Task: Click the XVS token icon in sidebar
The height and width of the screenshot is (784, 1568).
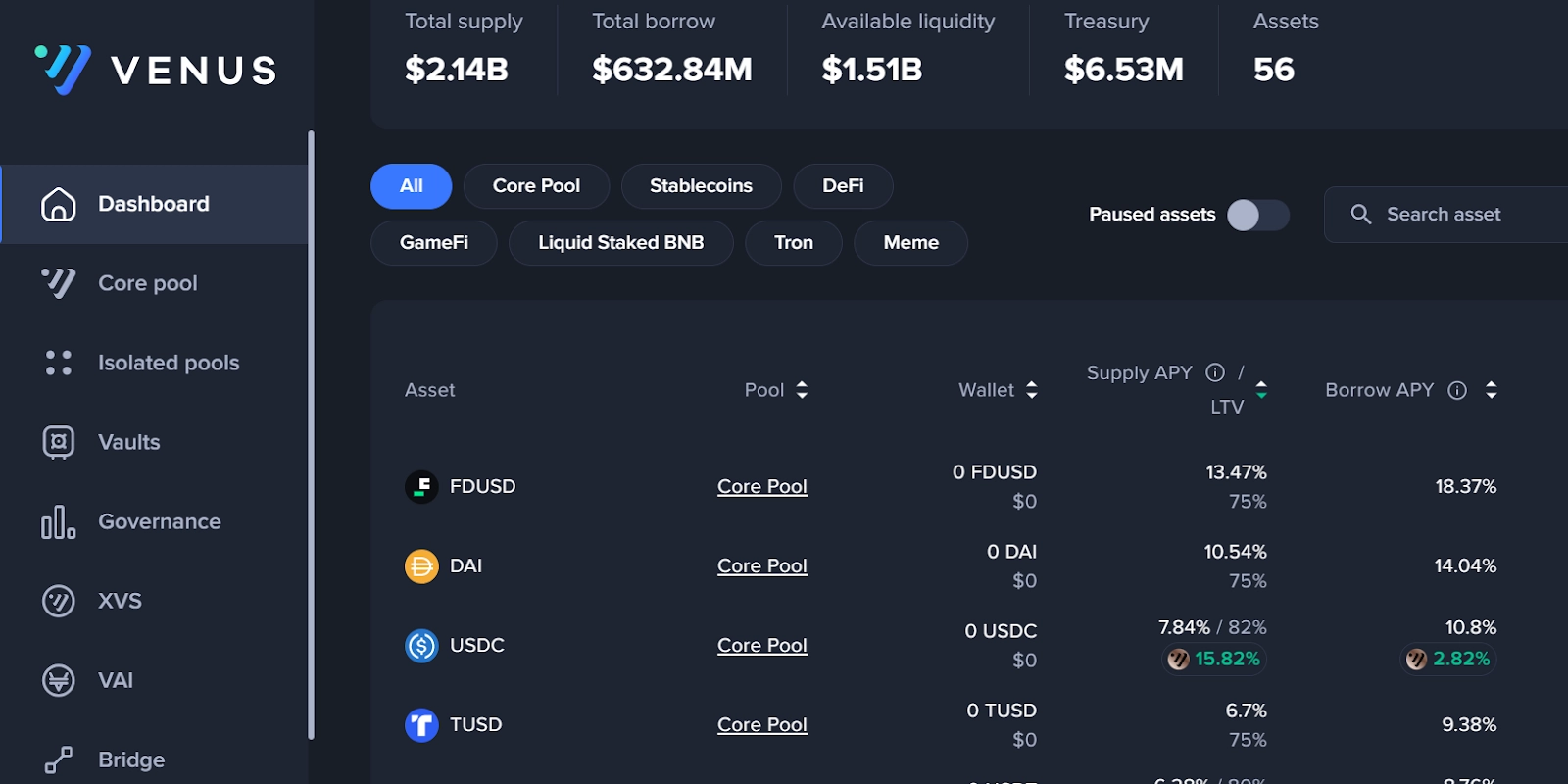Action: coord(59,601)
